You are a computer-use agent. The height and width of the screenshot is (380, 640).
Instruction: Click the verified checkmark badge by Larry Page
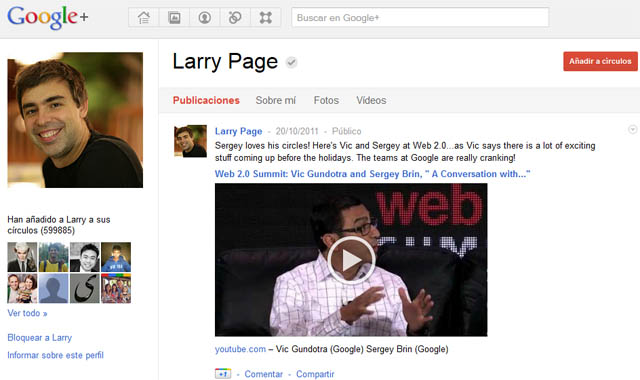291,62
